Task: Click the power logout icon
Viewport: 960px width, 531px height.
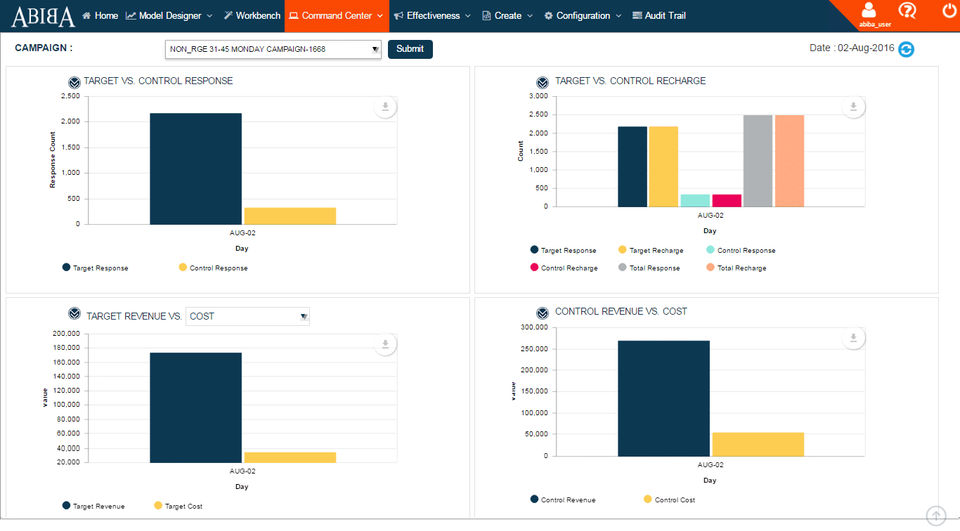Action: tap(949, 10)
